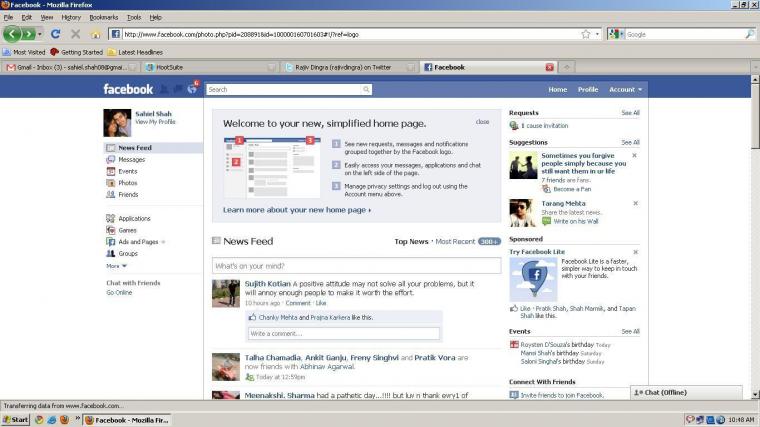Open search engine selector dropdown
The height and width of the screenshot is (427, 760).
coord(617,34)
